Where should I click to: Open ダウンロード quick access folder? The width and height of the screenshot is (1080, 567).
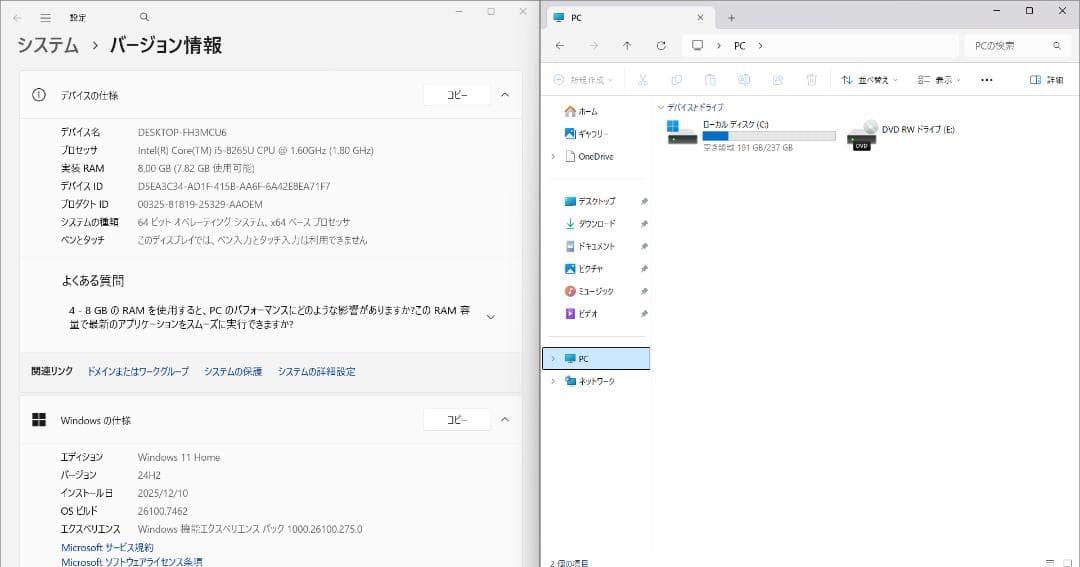(590, 224)
